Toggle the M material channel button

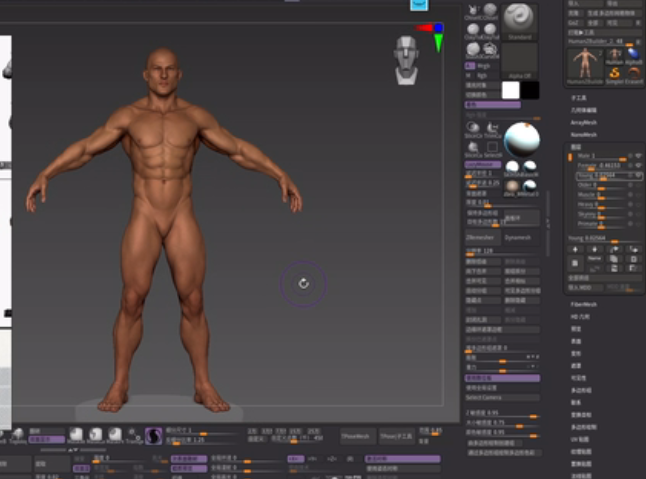469,75
